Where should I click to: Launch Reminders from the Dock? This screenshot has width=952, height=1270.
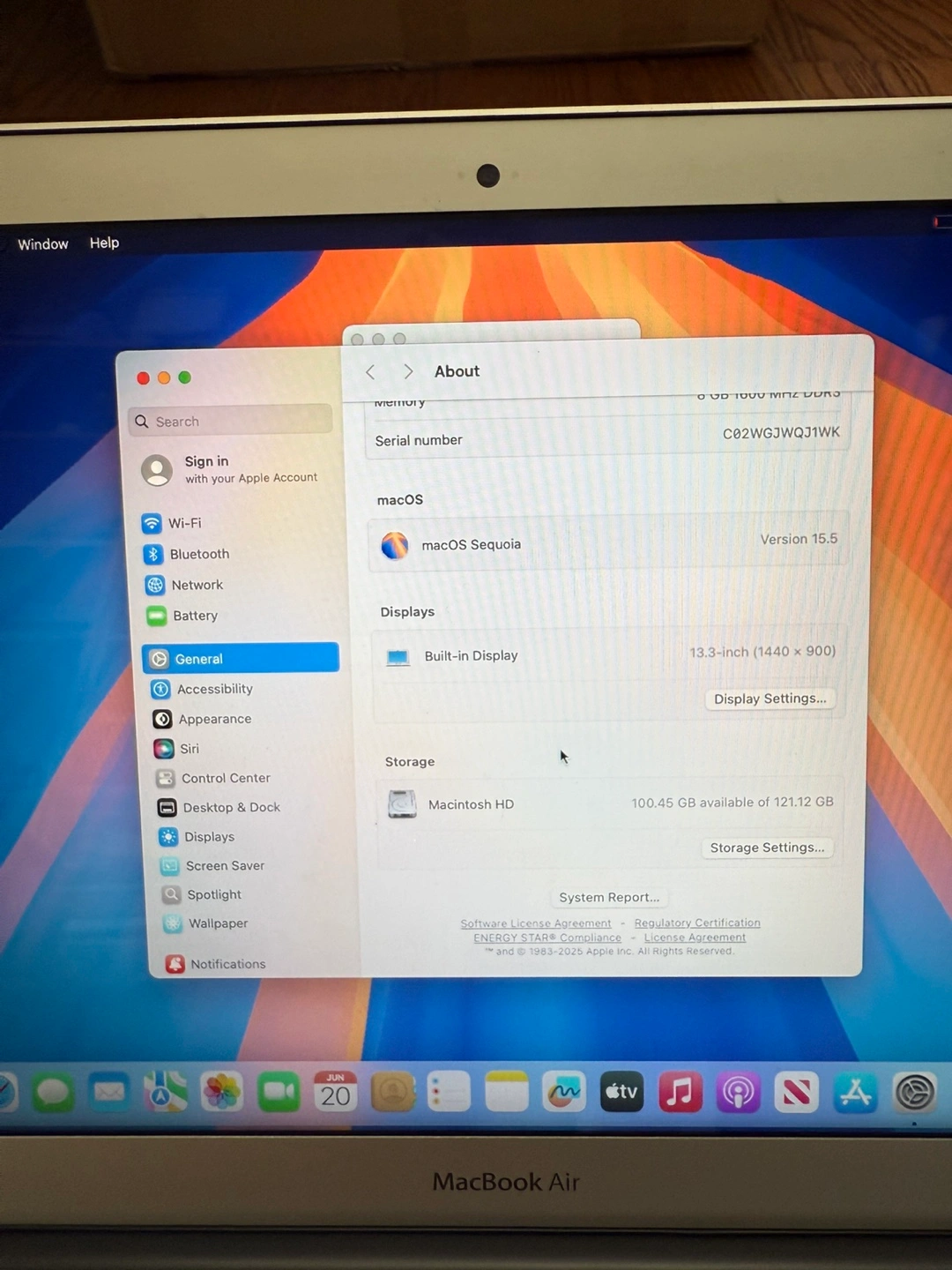point(450,1092)
